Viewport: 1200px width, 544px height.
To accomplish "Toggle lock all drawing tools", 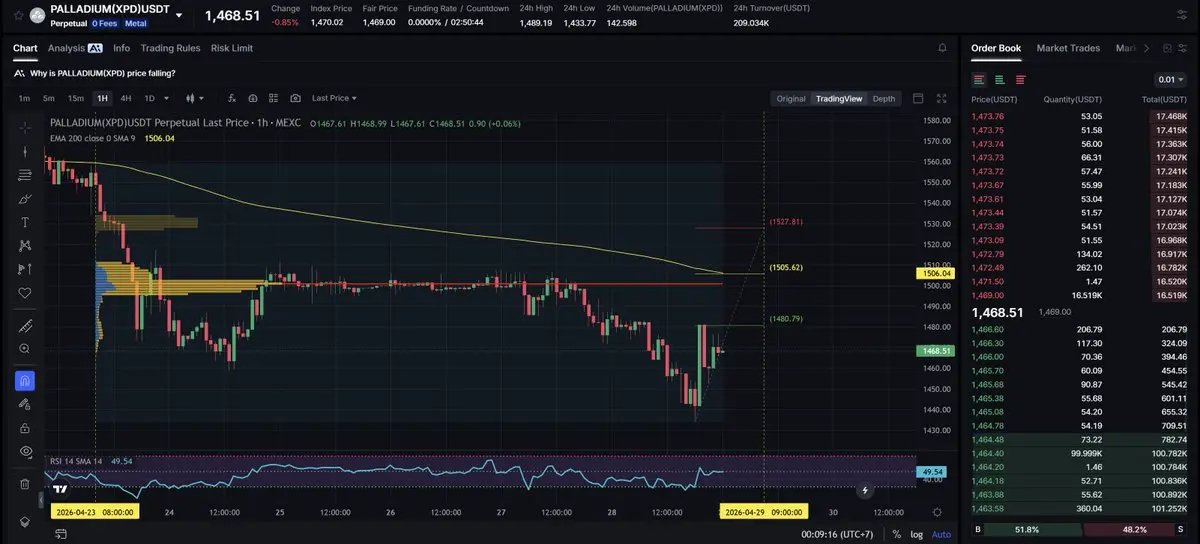I will [25, 428].
